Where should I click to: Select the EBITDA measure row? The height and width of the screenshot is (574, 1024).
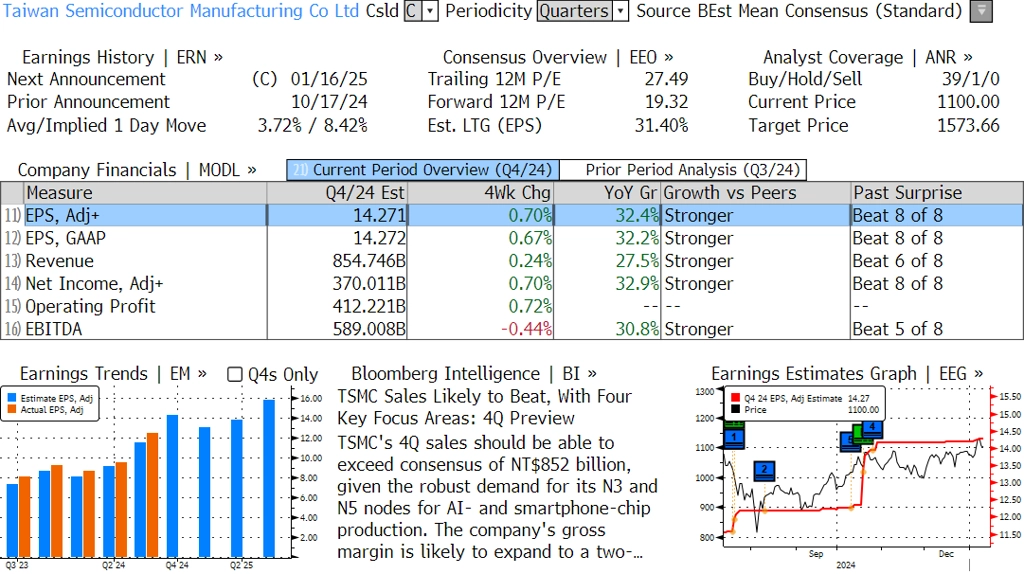(x=512, y=328)
